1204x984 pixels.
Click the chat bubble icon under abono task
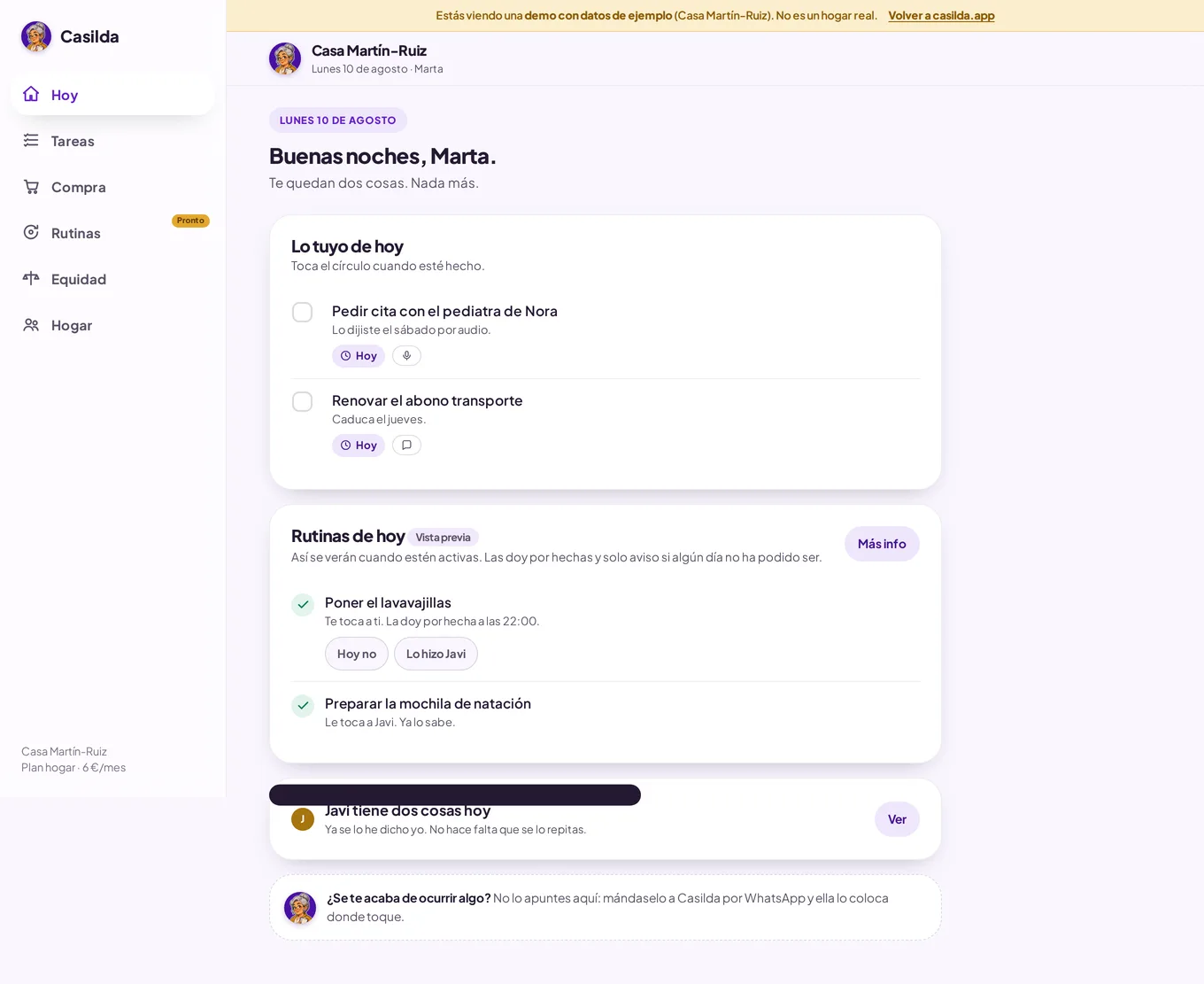(406, 445)
